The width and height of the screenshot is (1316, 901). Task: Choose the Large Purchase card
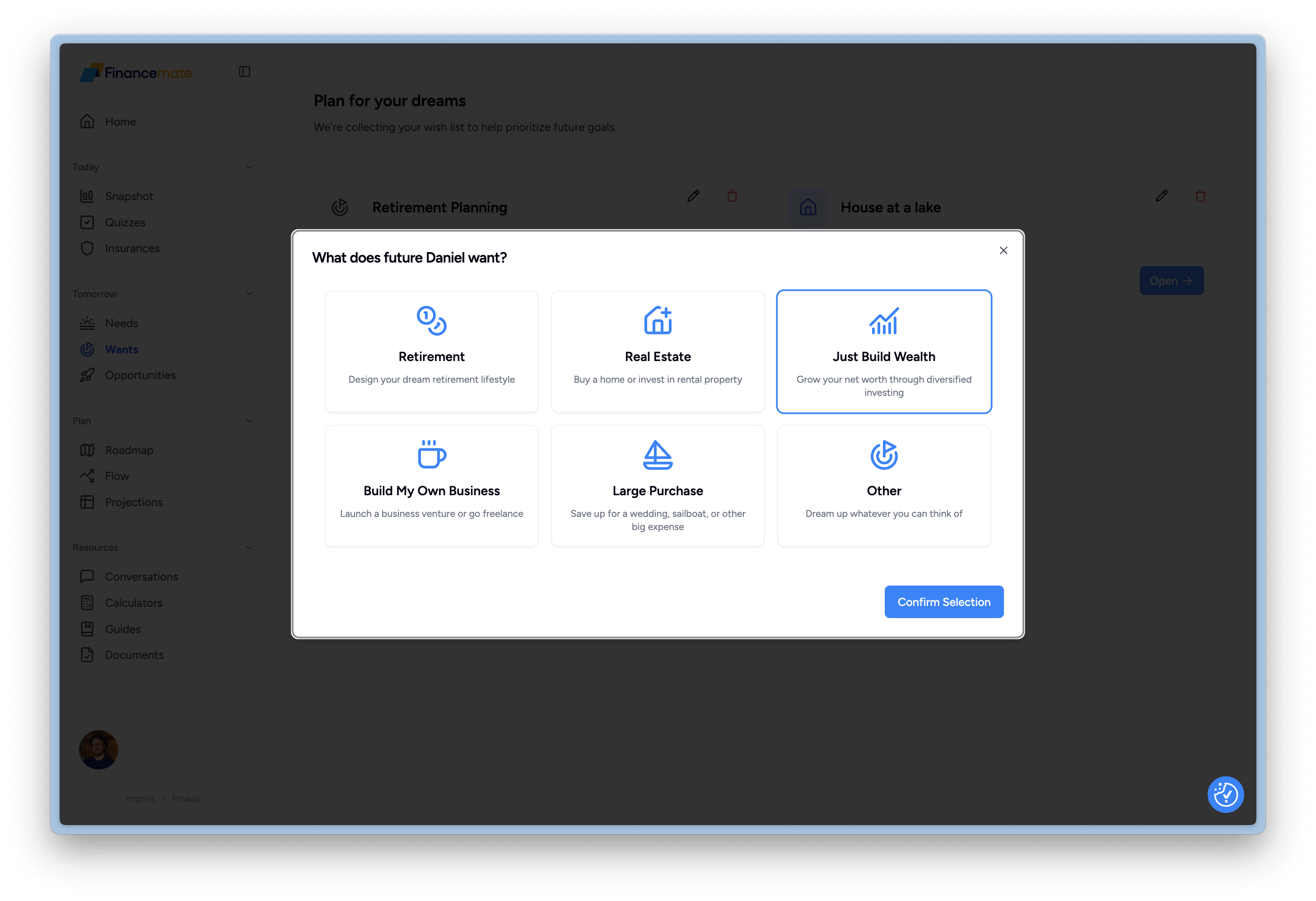(x=658, y=486)
